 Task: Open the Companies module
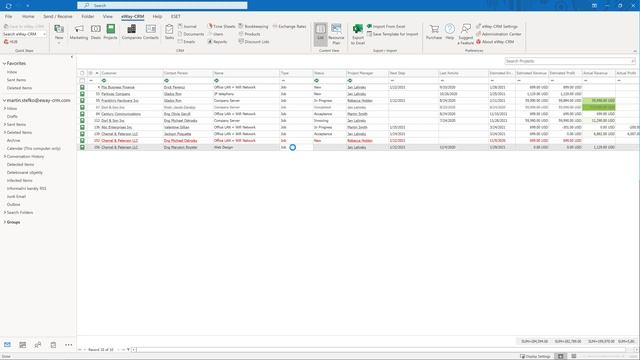pyautogui.click(x=131, y=32)
